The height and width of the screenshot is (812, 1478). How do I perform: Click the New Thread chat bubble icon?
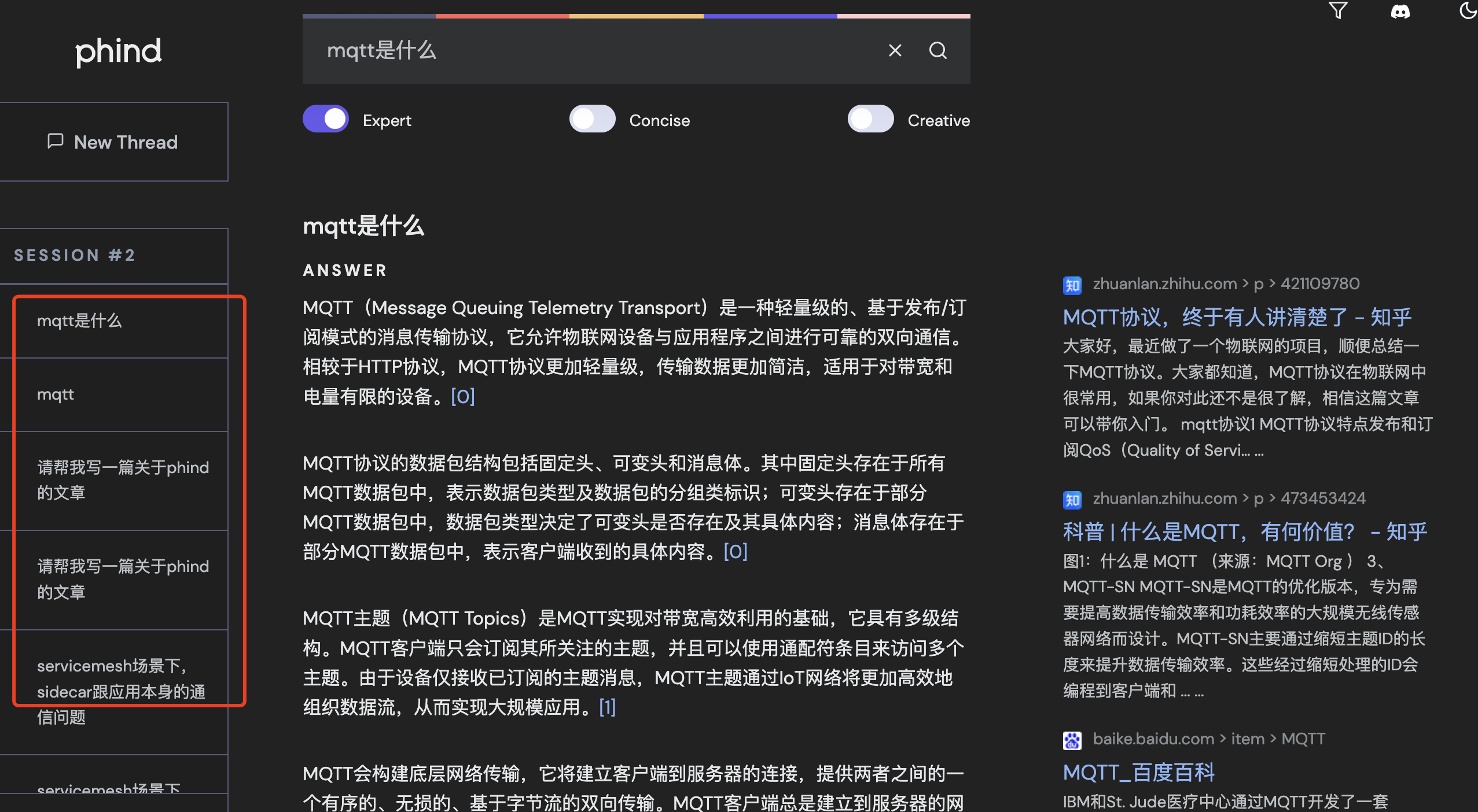pos(56,141)
